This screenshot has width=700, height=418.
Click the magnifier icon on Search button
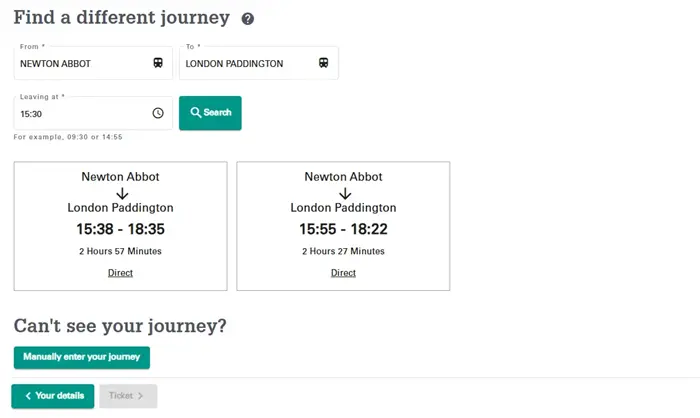click(196, 112)
